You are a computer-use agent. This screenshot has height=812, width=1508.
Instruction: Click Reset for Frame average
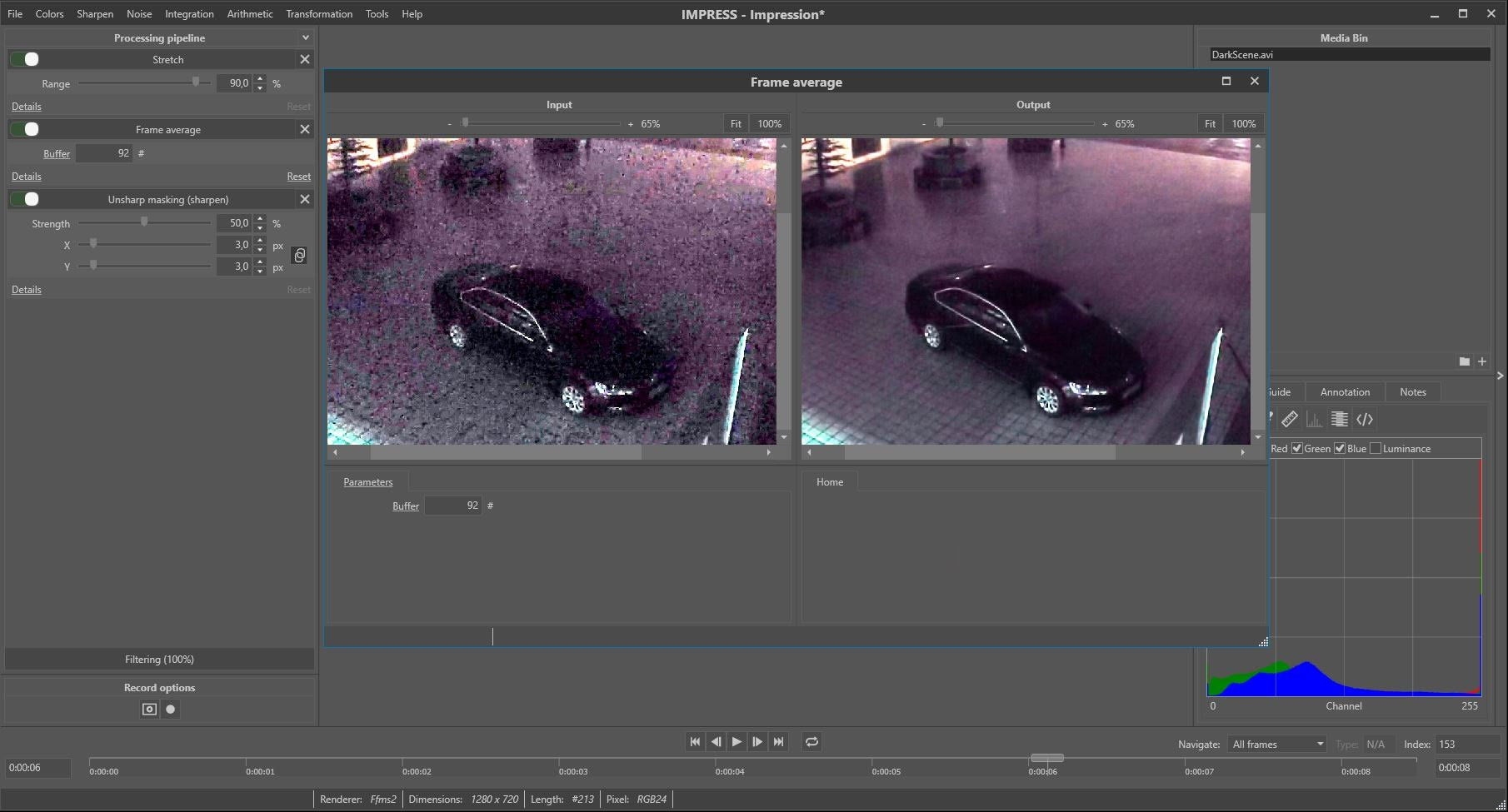pos(298,177)
